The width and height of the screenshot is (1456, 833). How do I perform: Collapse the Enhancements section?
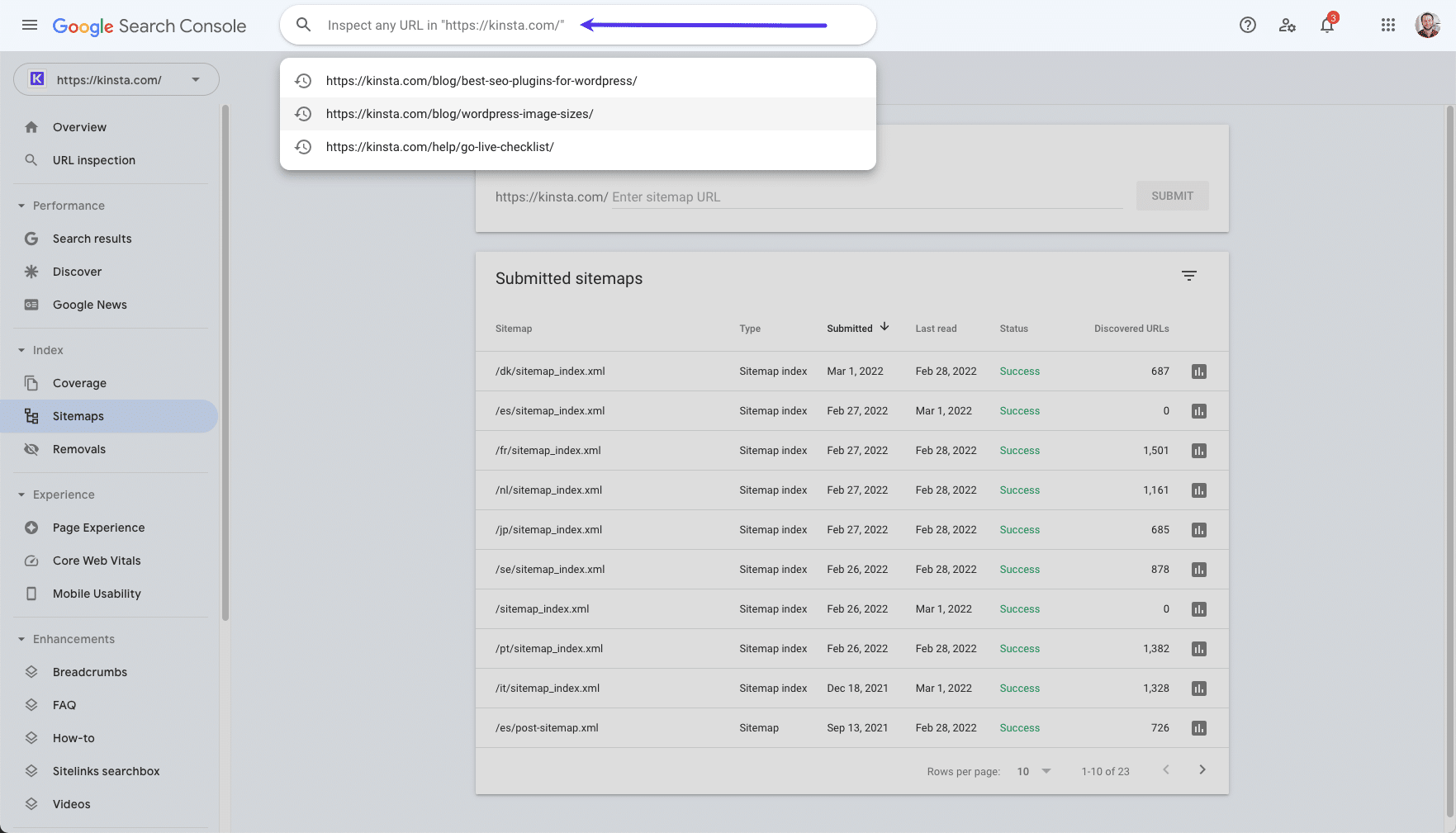click(x=22, y=639)
